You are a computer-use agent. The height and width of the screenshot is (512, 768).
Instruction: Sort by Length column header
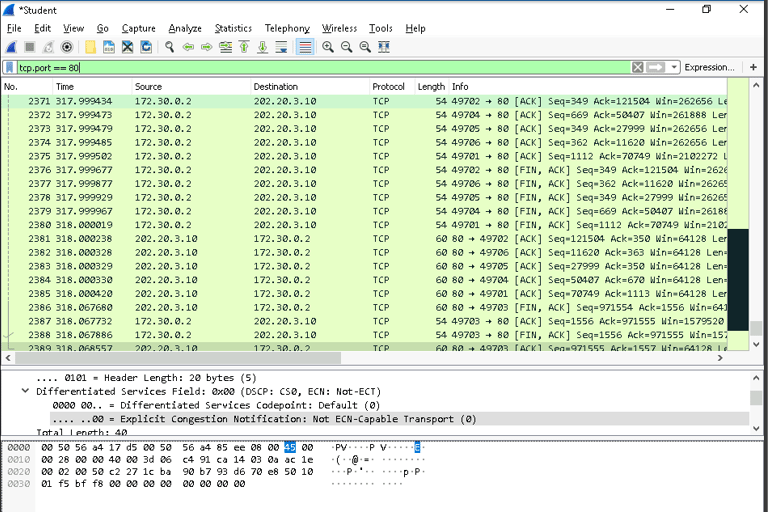(x=431, y=87)
